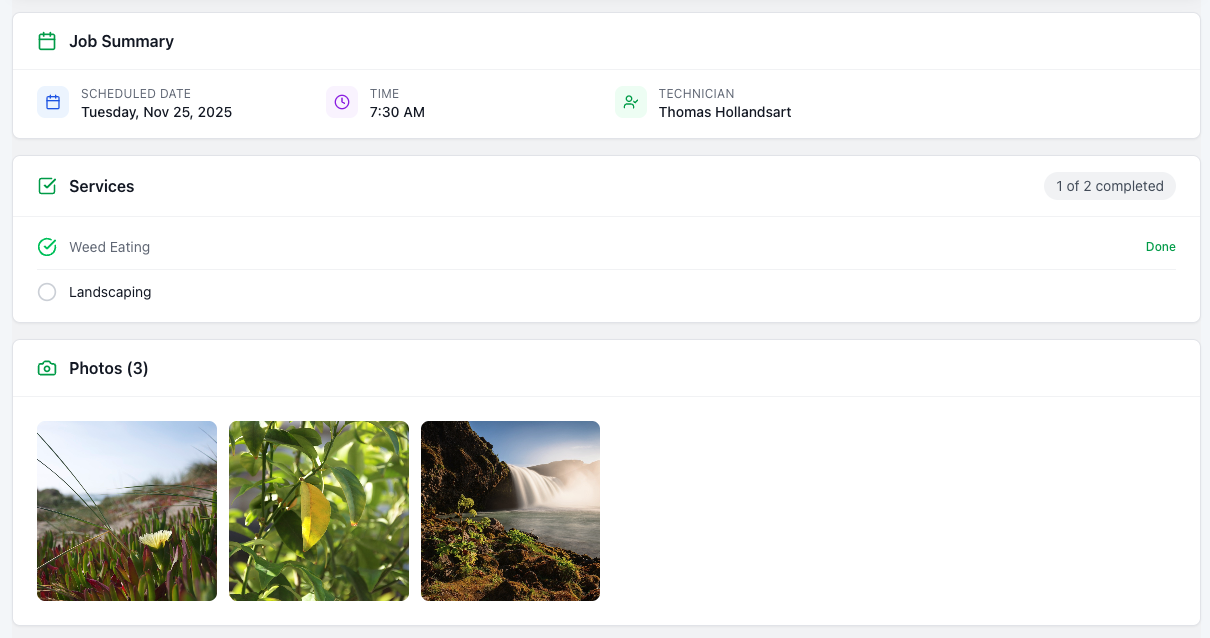Click the Services checklist icon
This screenshot has width=1210, height=638.
[x=46, y=186]
